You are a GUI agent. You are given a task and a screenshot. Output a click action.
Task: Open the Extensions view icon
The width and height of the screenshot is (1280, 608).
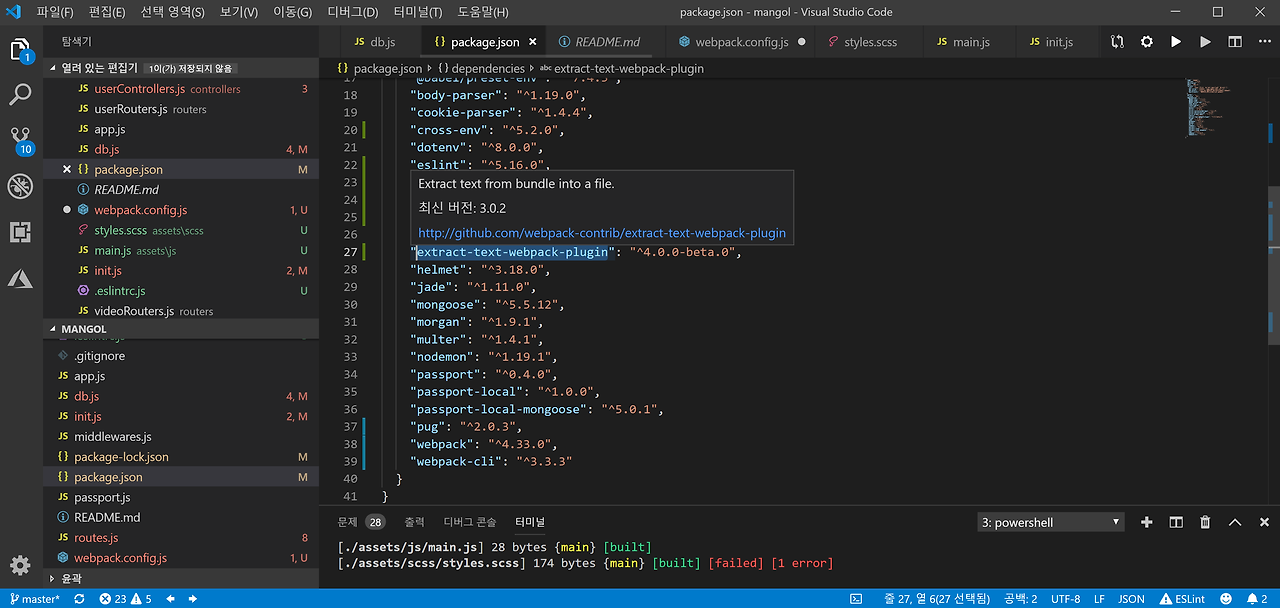(x=20, y=232)
